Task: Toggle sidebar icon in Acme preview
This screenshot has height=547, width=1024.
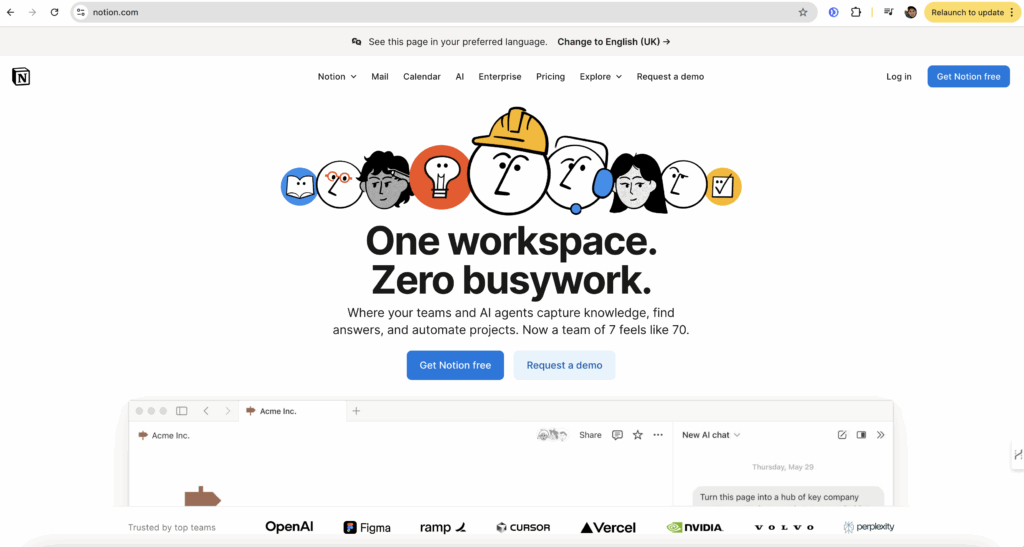Action: (182, 411)
